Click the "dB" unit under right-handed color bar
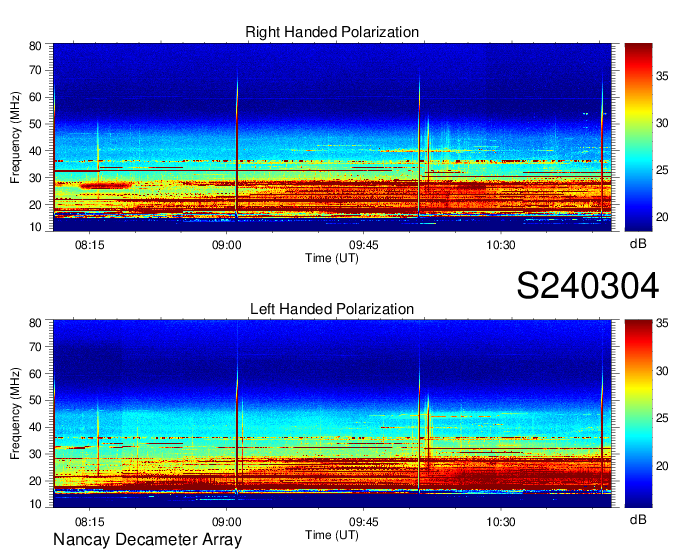The height and width of the screenshot is (552, 680). coord(638,244)
